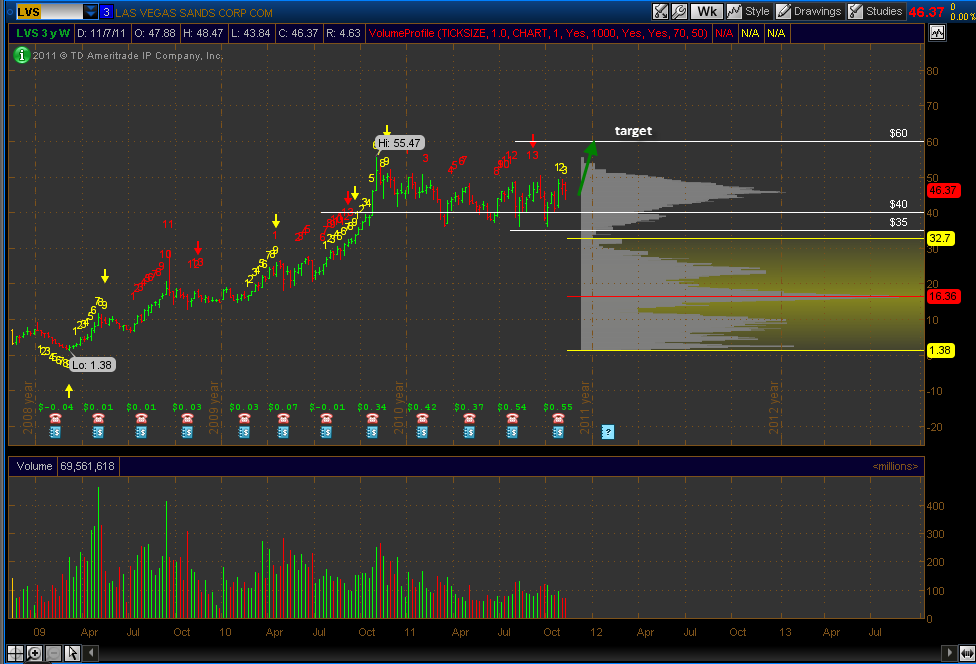Image resolution: width=976 pixels, height=664 pixels.
Task: Select the $60 price level label
Action: (x=898, y=133)
